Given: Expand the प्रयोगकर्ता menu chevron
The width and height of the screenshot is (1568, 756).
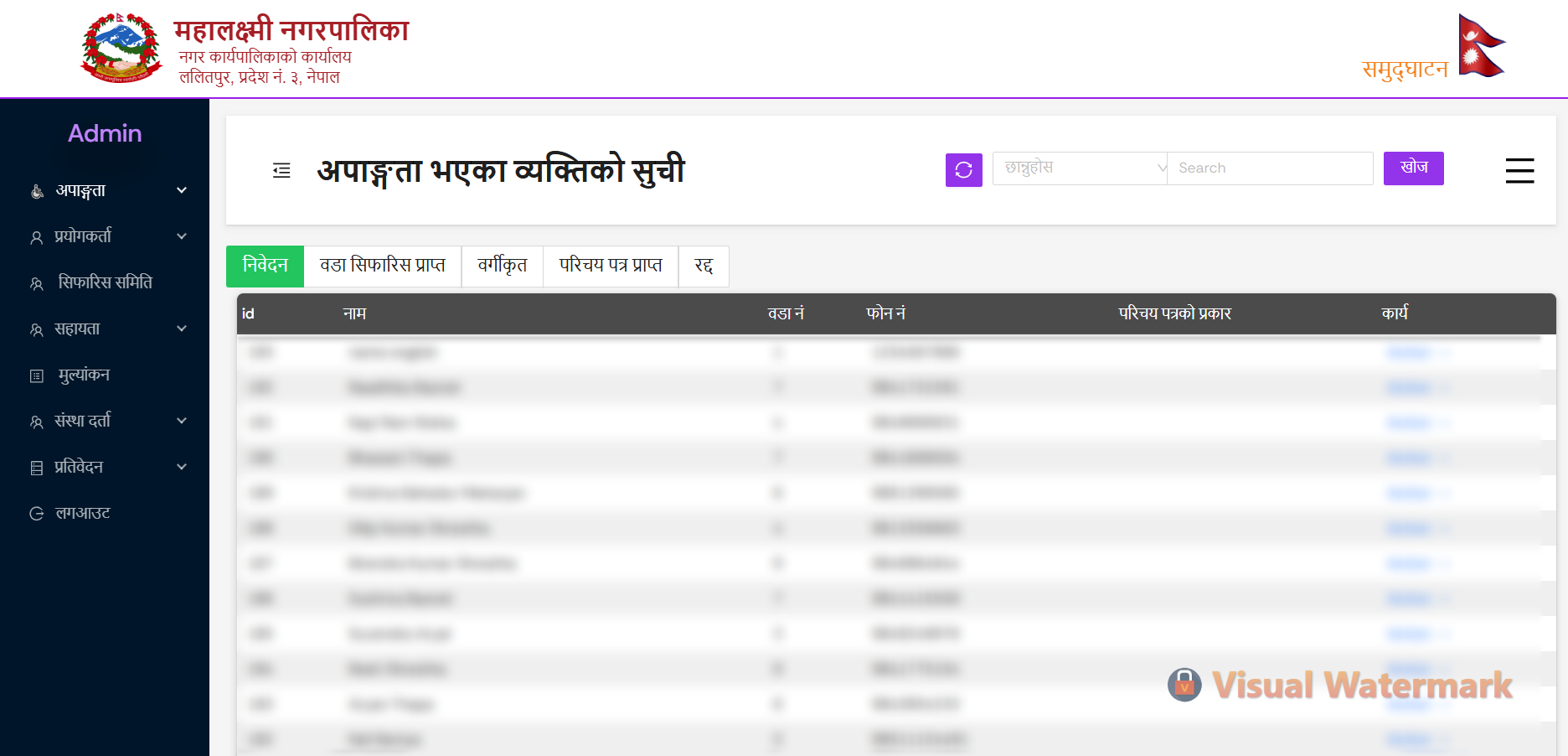Looking at the screenshot, I should pos(182,237).
